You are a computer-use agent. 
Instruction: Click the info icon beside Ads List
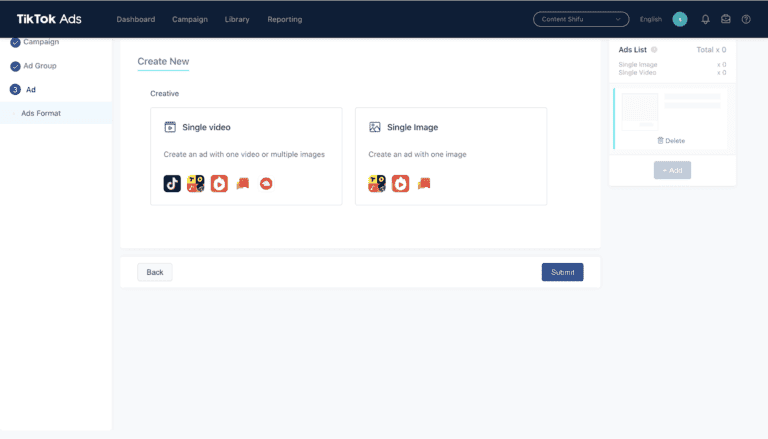654,49
